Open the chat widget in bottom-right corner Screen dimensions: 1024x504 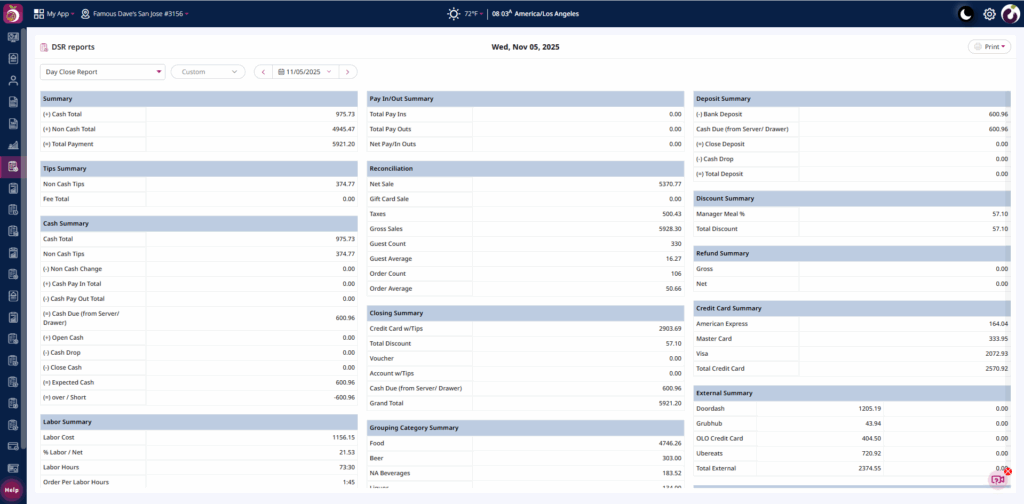coord(997,479)
